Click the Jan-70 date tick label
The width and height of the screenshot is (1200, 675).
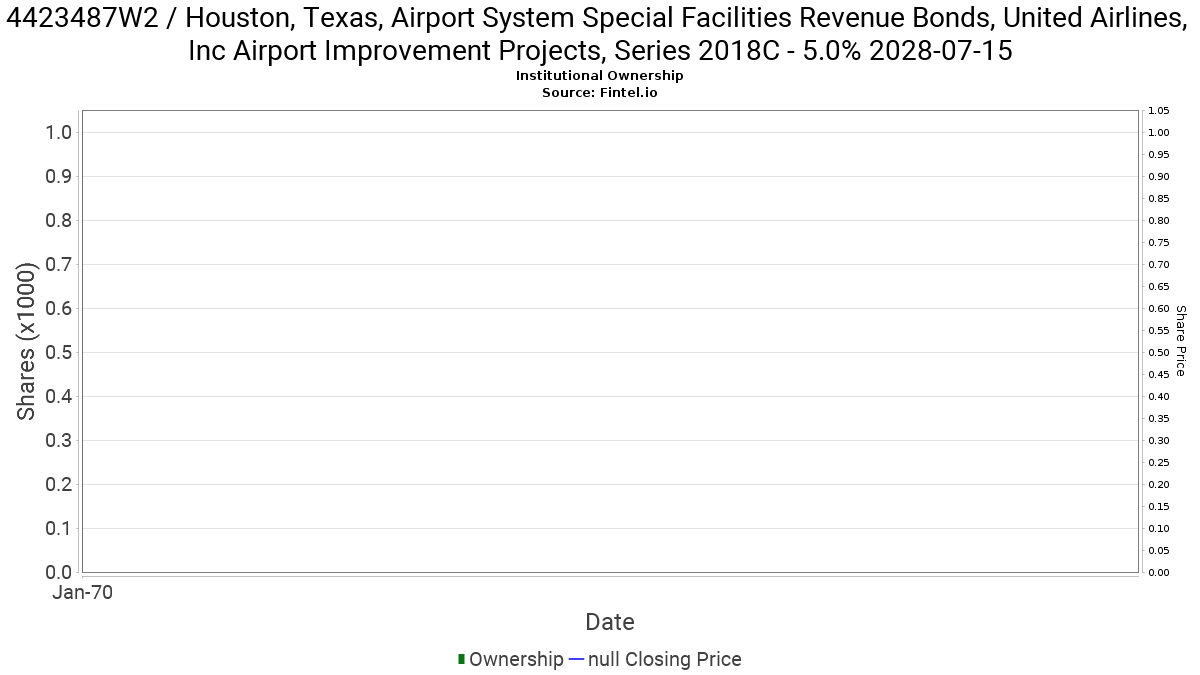(82, 593)
